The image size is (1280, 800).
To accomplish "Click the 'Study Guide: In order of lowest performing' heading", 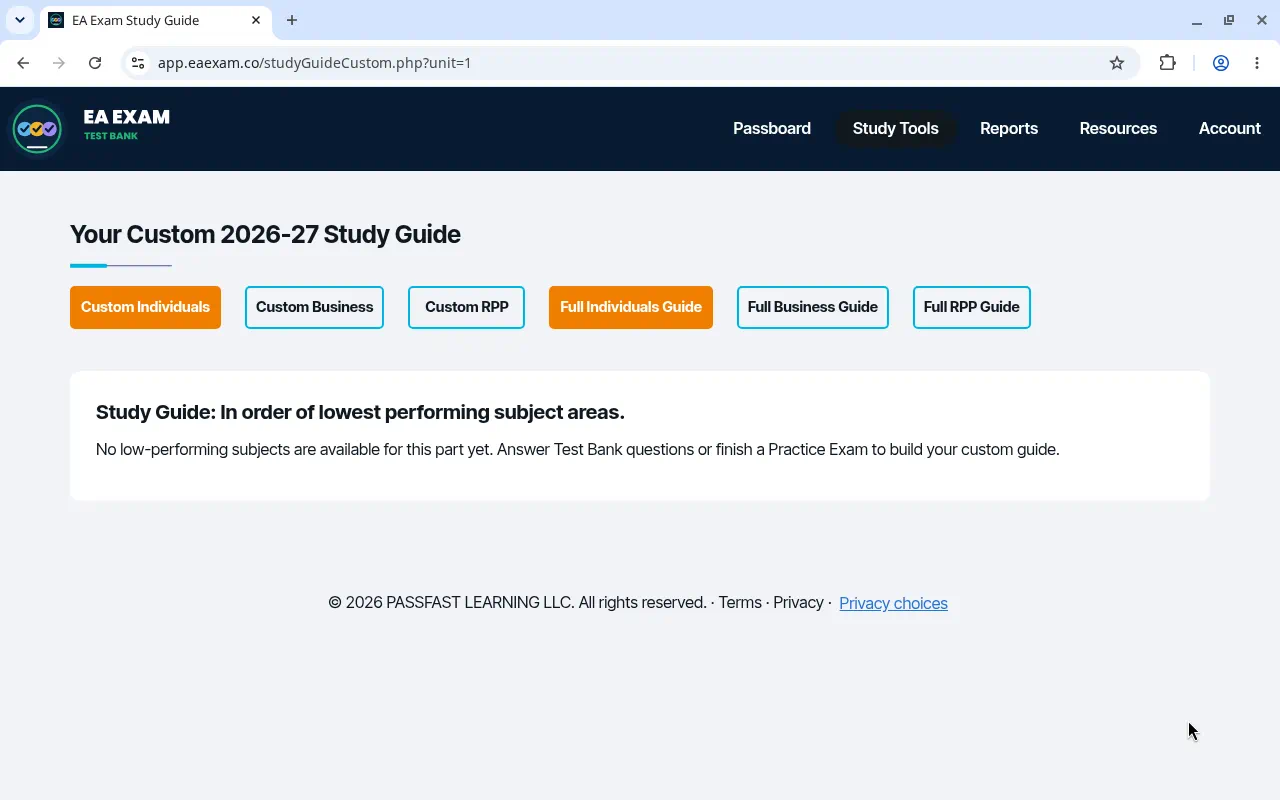I will click(360, 413).
